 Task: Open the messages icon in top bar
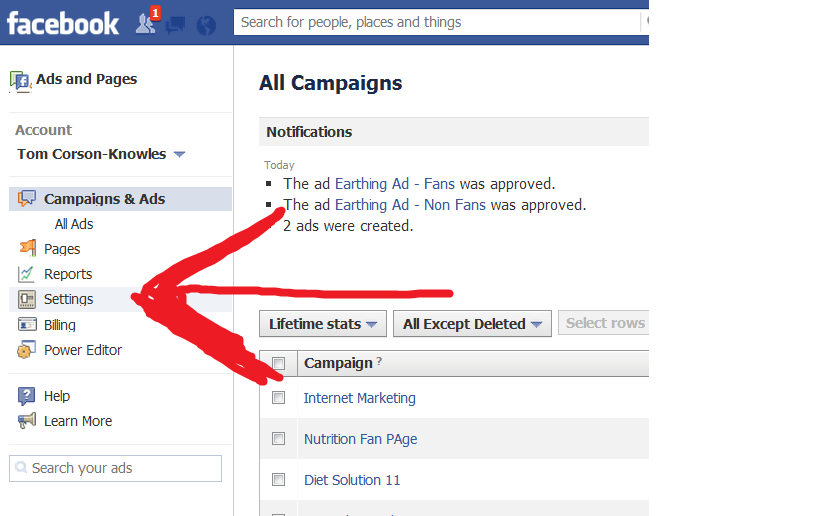[x=176, y=24]
